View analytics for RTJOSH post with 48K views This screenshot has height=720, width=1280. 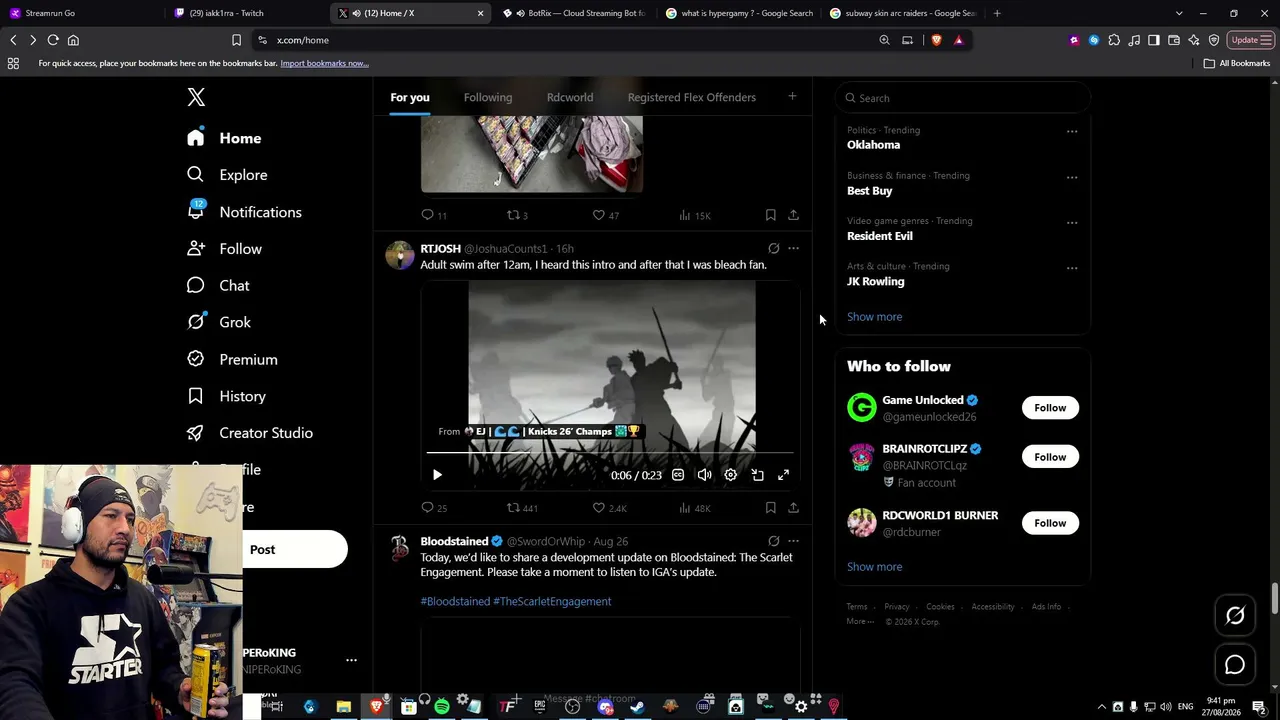[695, 508]
